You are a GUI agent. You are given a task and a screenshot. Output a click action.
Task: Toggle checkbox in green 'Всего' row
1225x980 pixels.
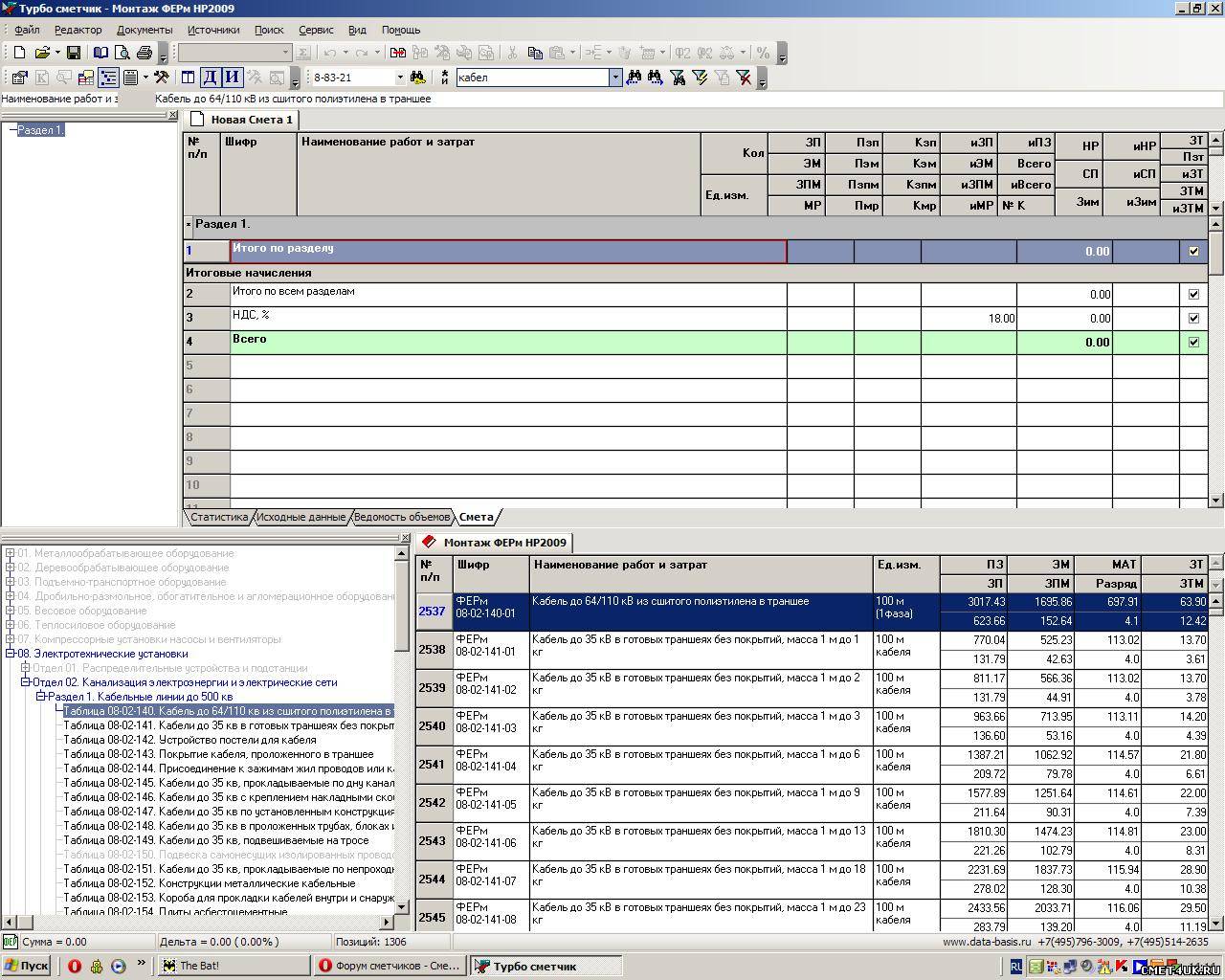(x=1192, y=343)
